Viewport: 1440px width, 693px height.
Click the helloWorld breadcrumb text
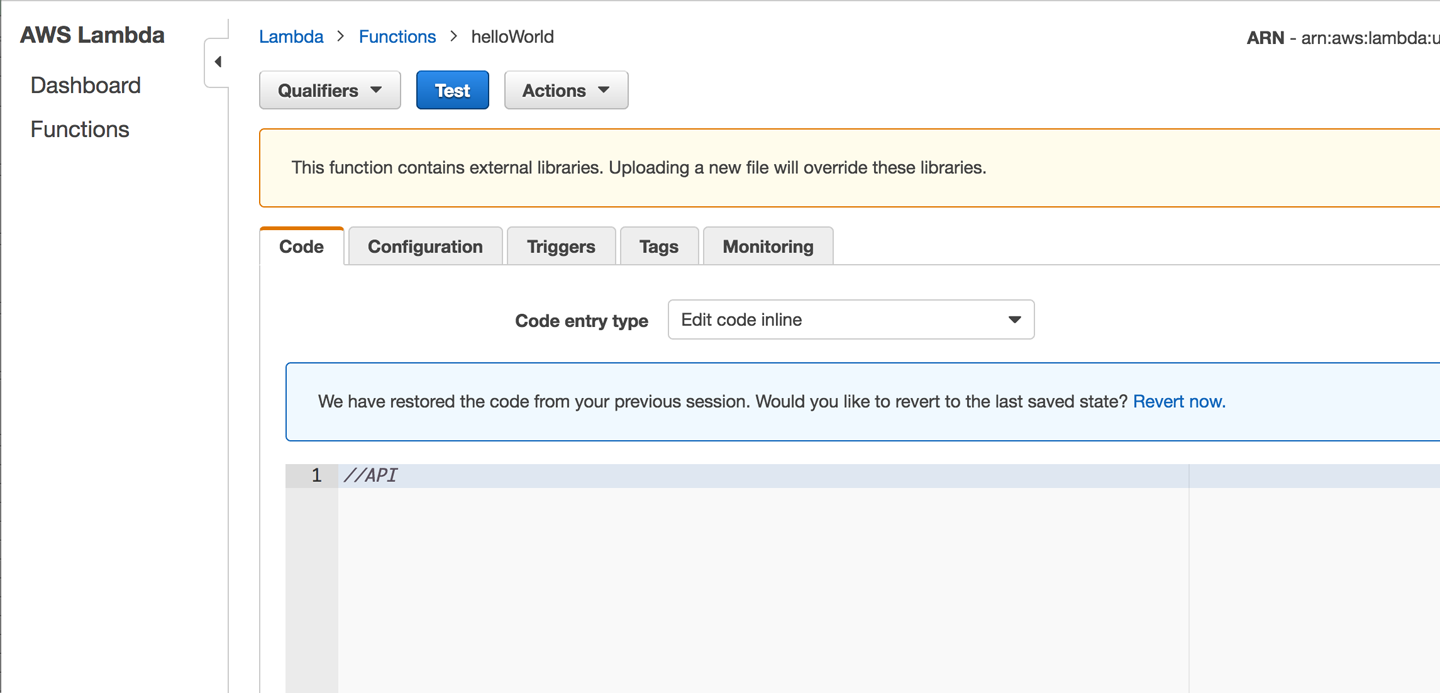pos(512,37)
